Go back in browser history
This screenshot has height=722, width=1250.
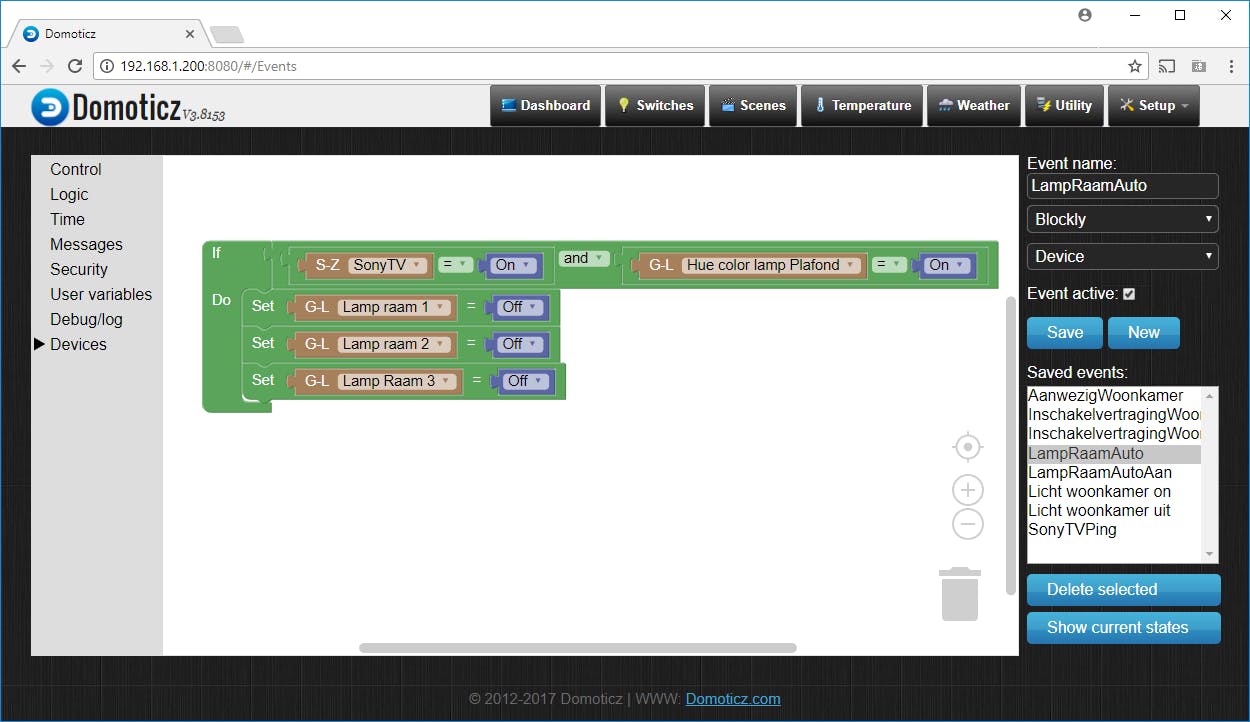coord(19,66)
